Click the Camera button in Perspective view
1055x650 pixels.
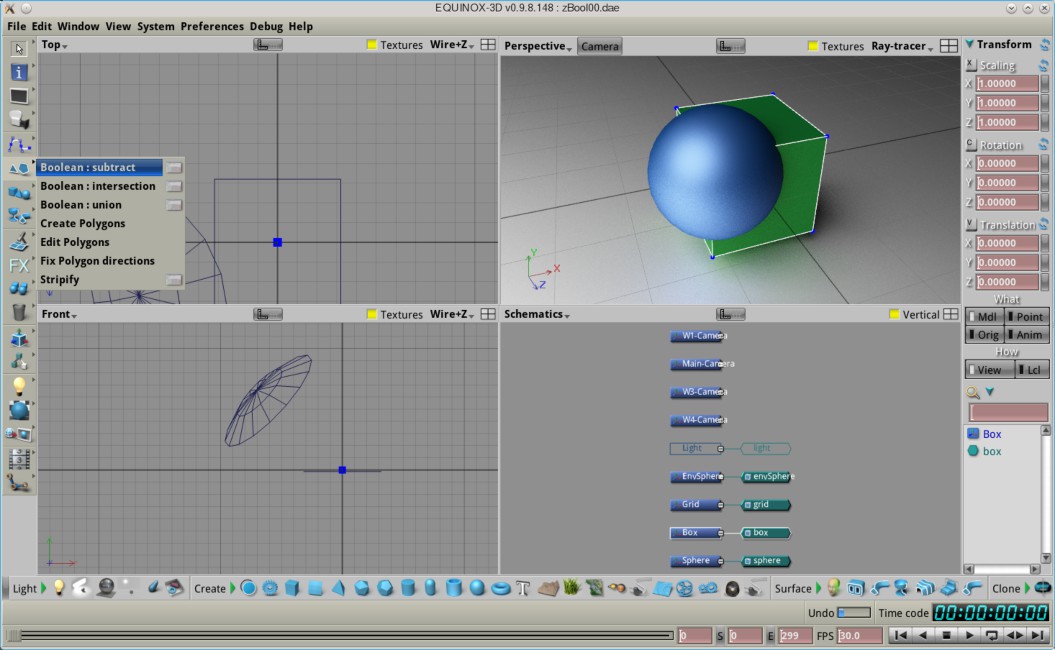pyautogui.click(x=599, y=46)
